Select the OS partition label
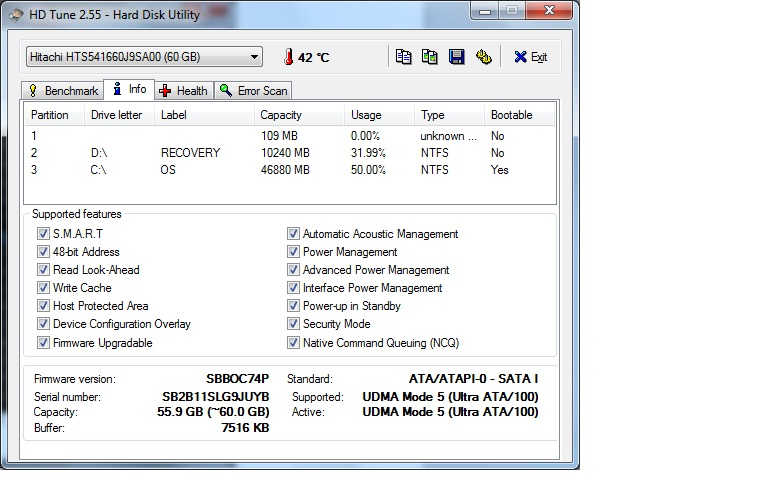Screen dimensions: 768x480 pos(168,170)
